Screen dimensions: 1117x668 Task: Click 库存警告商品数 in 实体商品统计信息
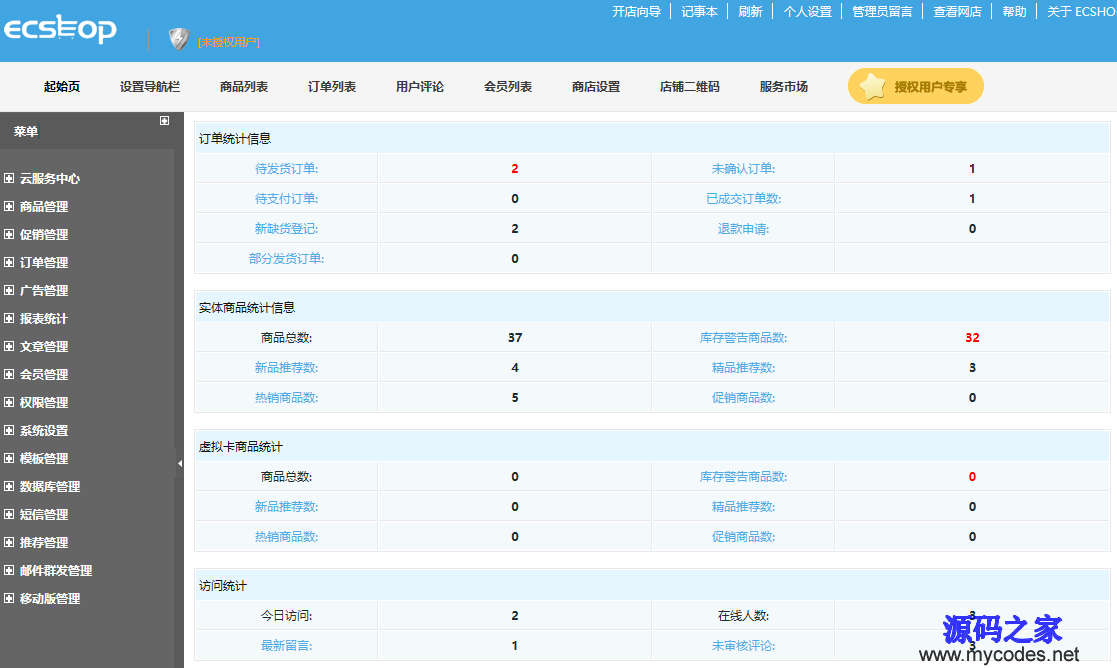click(743, 338)
